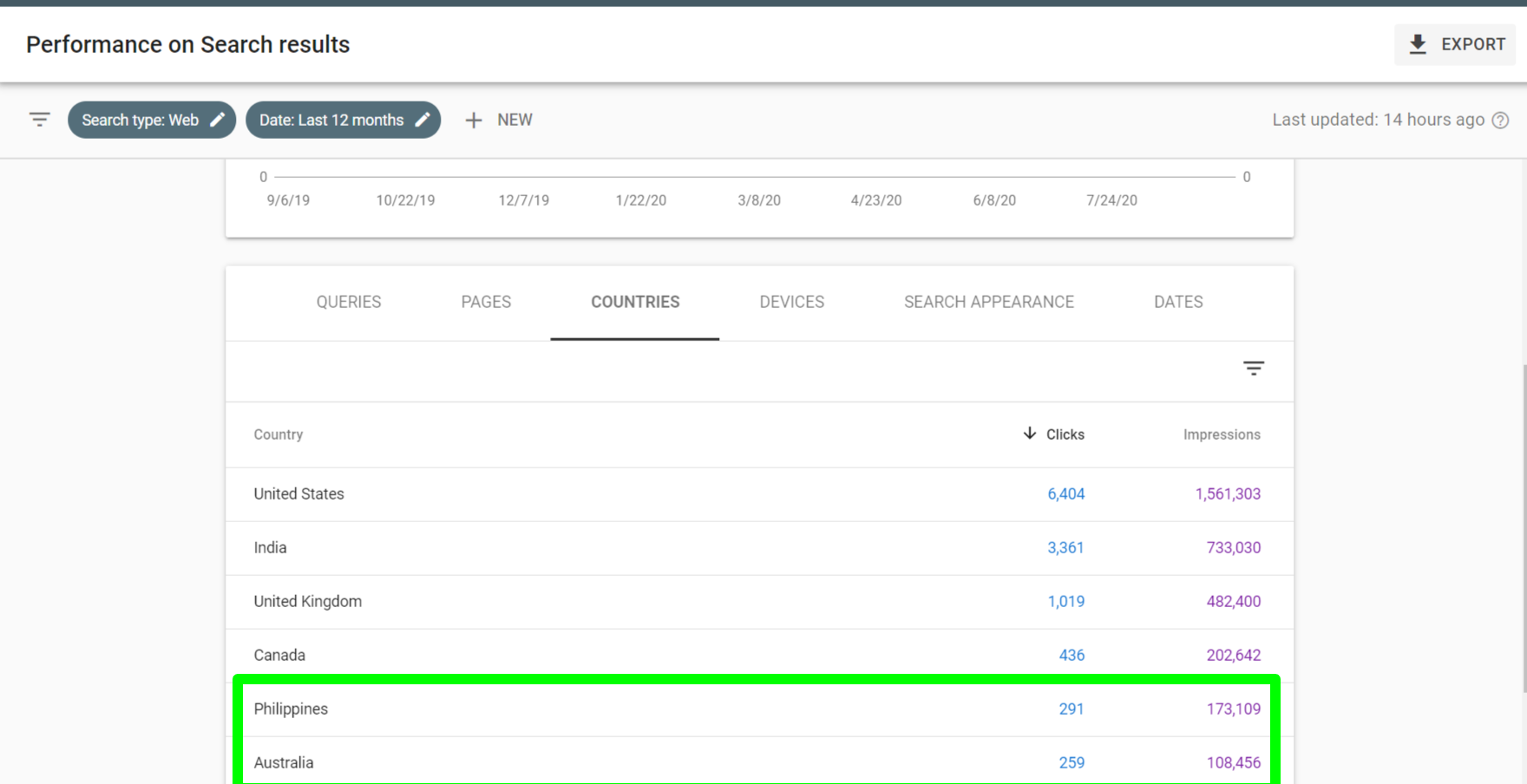The width and height of the screenshot is (1527, 784).
Task: Select the United States row
Action: point(759,494)
